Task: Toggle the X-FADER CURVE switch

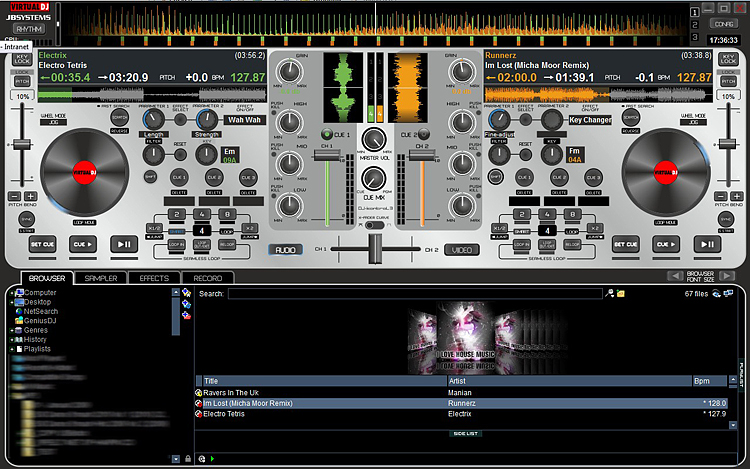Action: [x=375, y=225]
